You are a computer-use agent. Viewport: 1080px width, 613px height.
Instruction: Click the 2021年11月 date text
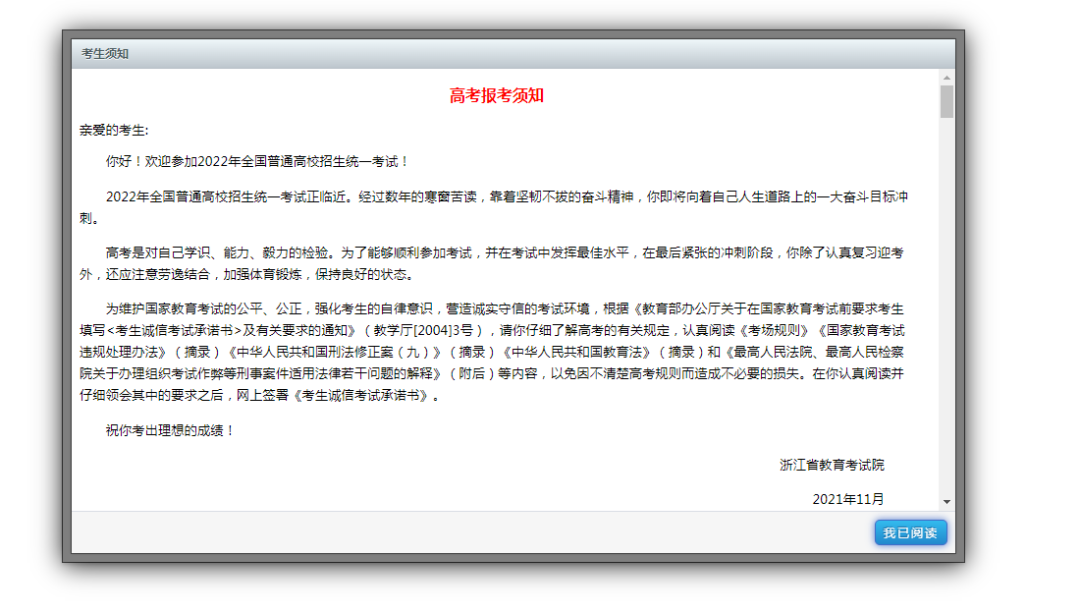(x=847, y=499)
